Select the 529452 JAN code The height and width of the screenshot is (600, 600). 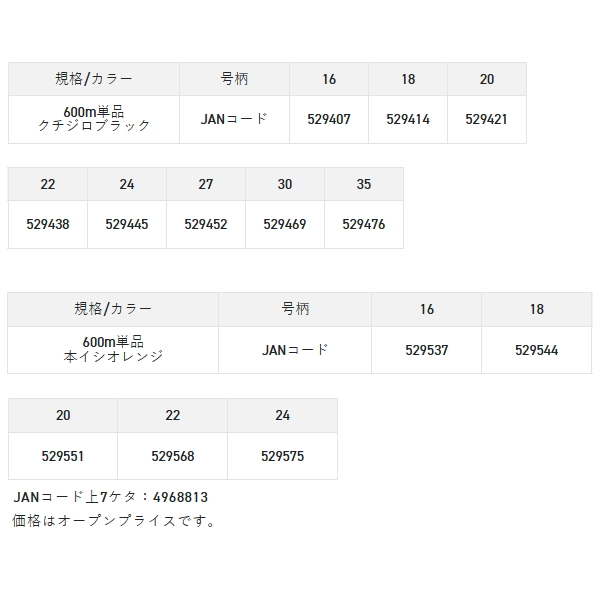[206, 225]
